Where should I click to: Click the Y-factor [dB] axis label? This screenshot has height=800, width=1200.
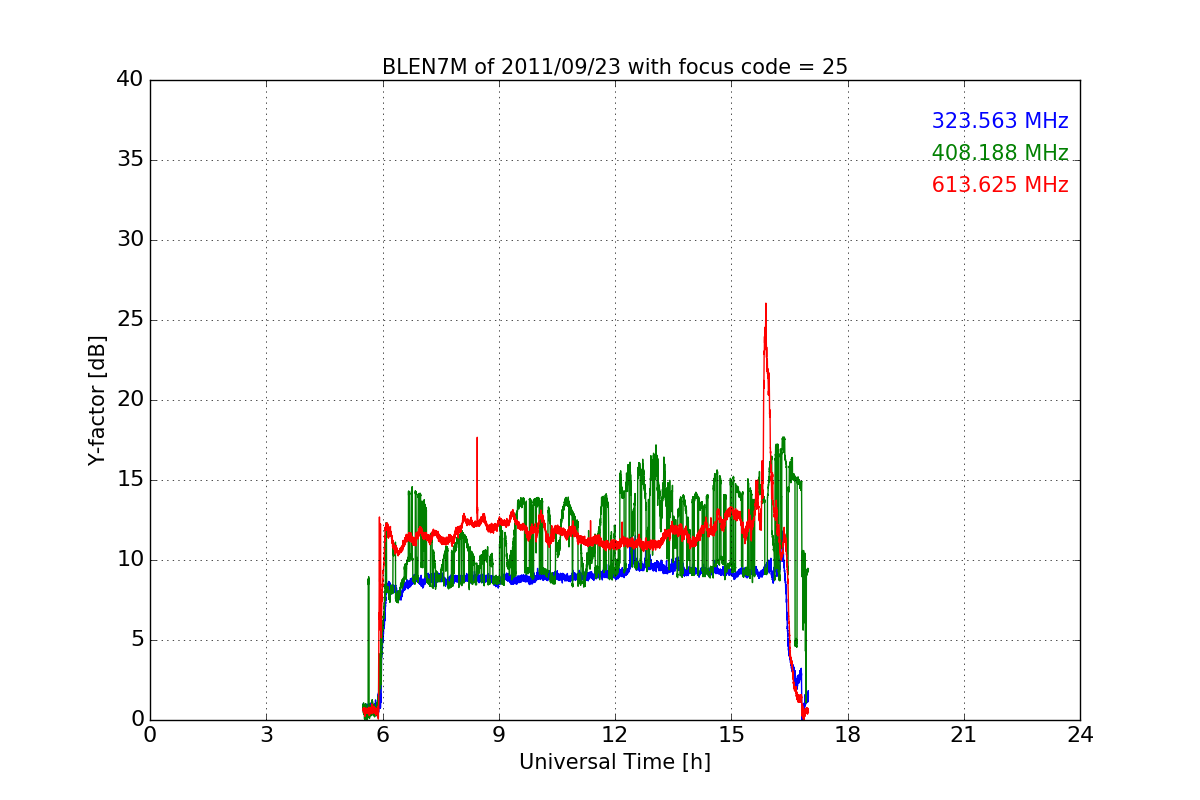point(97,400)
